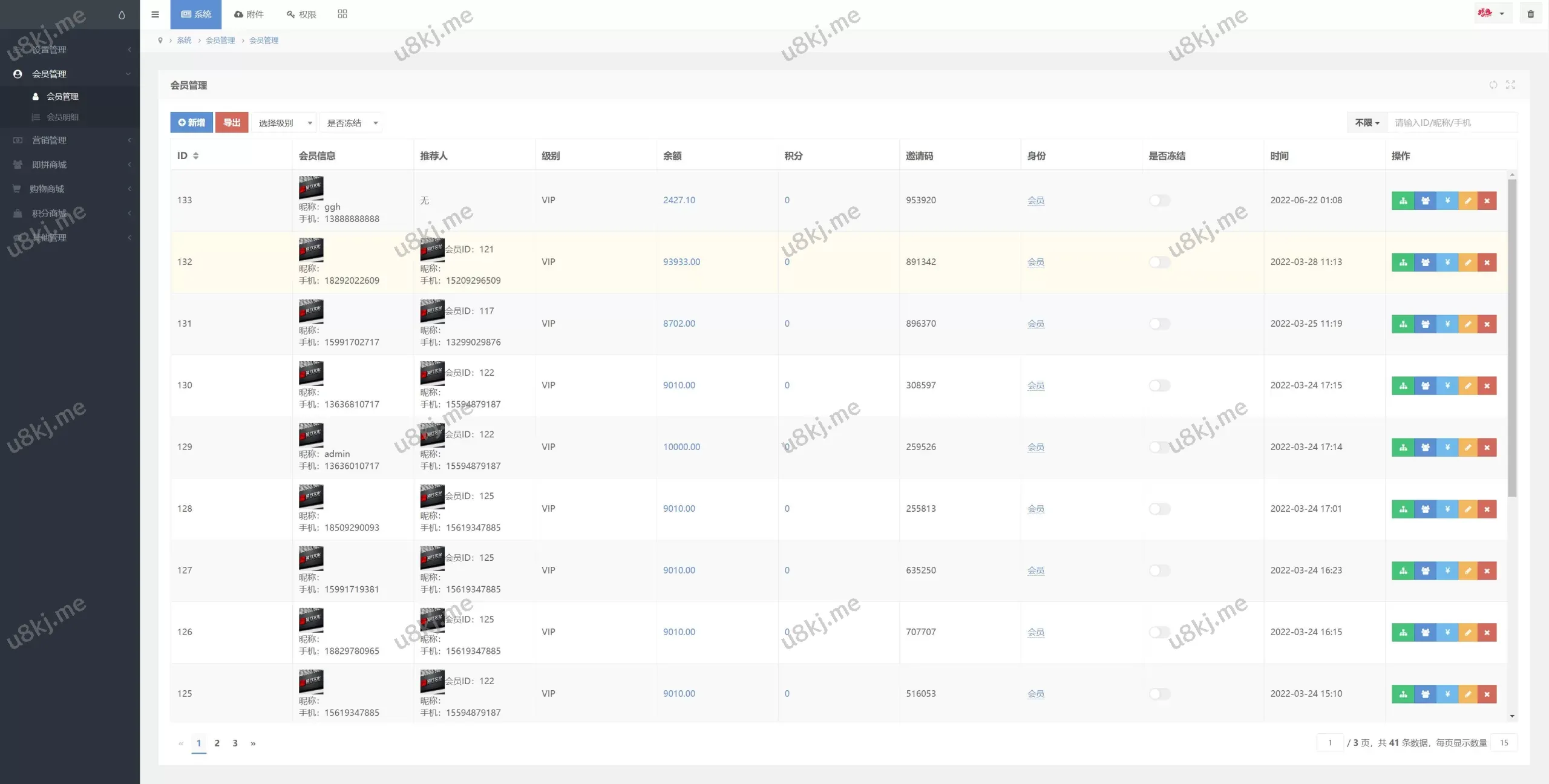The width and height of the screenshot is (1549, 784).
Task: Open the 不限 search scope dropdown
Action: (1366, 123)
